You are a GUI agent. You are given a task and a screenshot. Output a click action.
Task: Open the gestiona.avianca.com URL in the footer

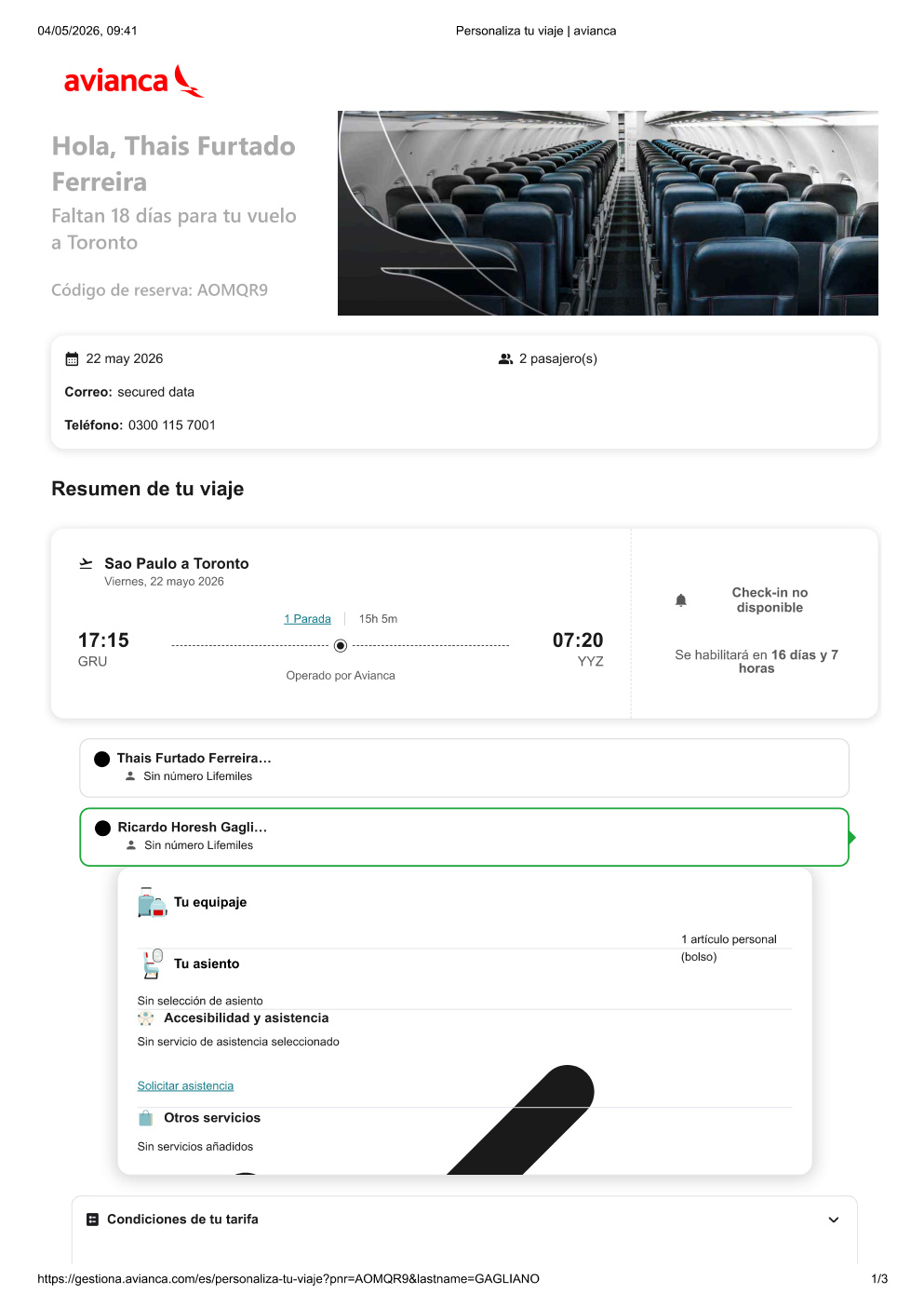coord(288,1279)
